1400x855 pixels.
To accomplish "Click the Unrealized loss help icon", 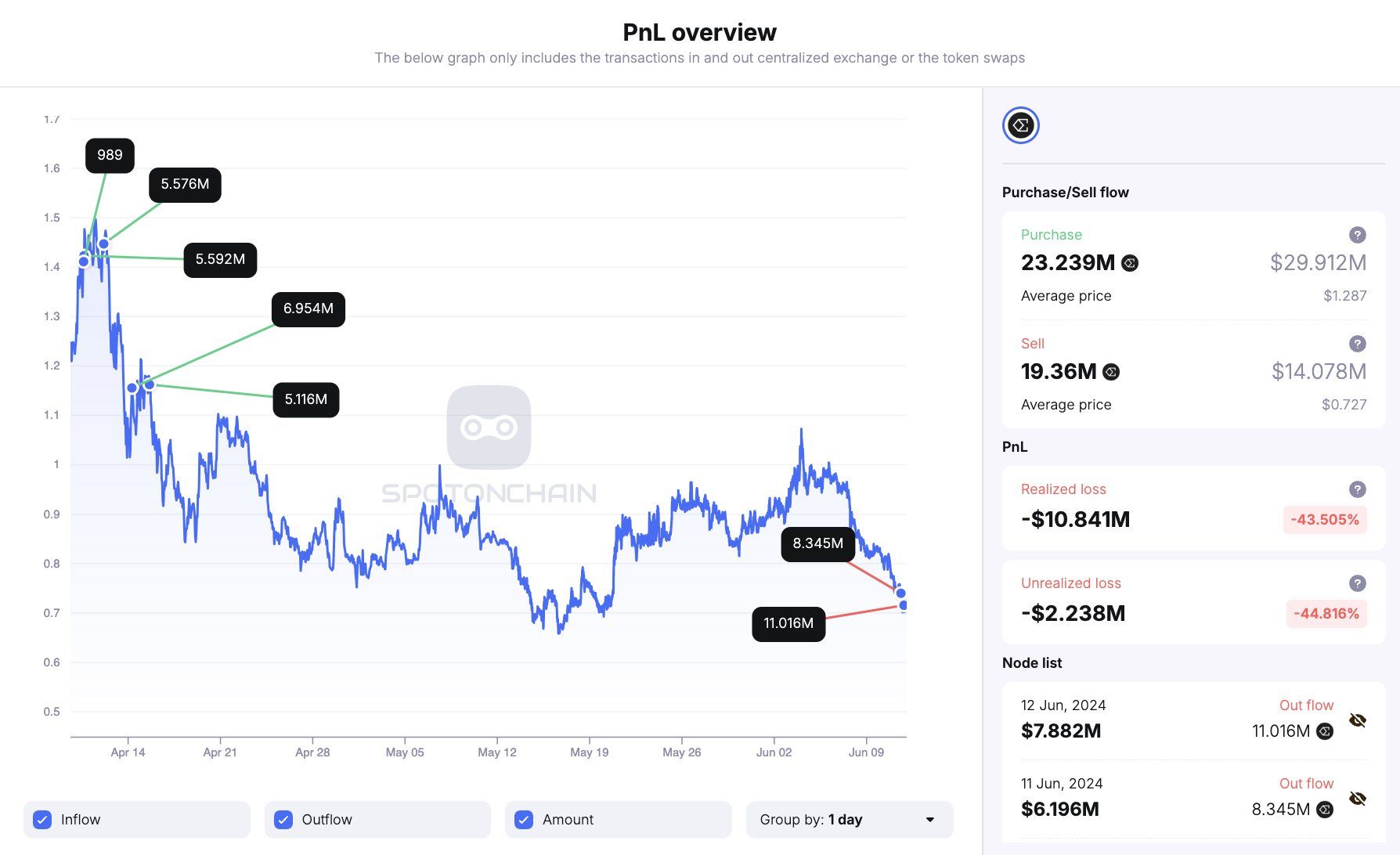I will pos(1358,583).
